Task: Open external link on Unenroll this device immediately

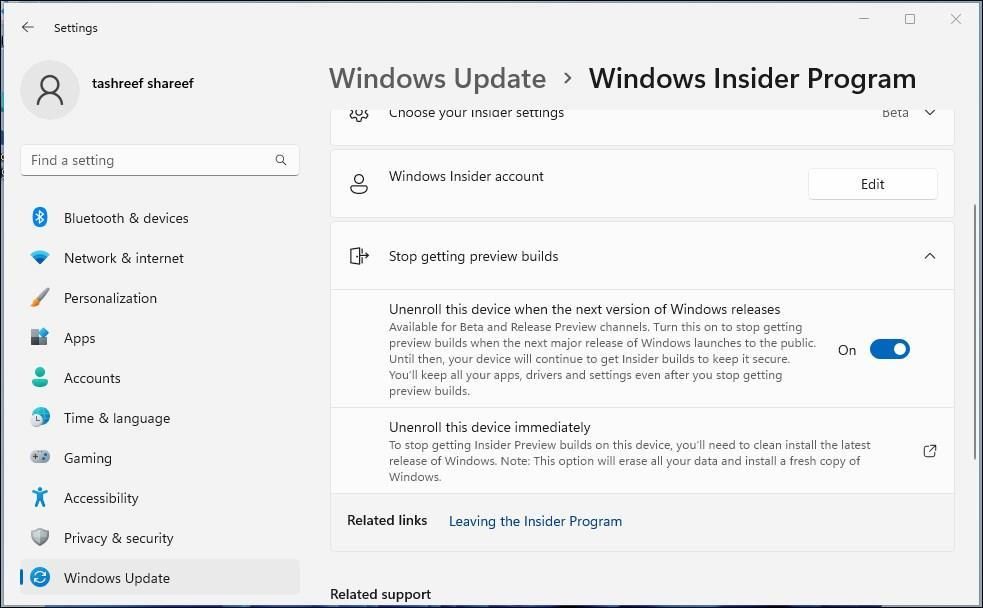Action: (x=929, y=451)
